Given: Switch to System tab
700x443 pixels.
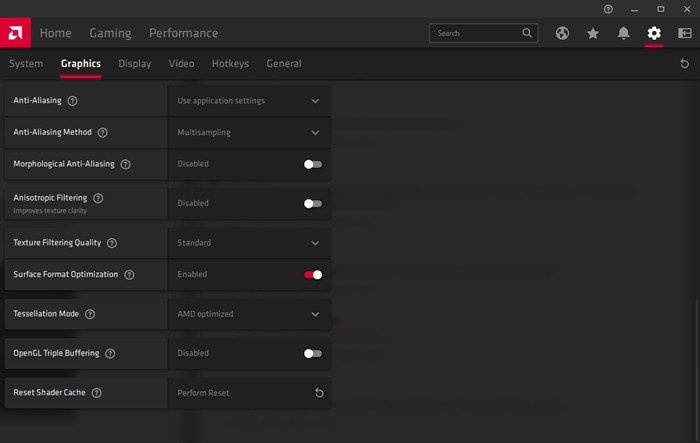Looking at the screenshot, I should pyautogui.click(x=26, y=63).
